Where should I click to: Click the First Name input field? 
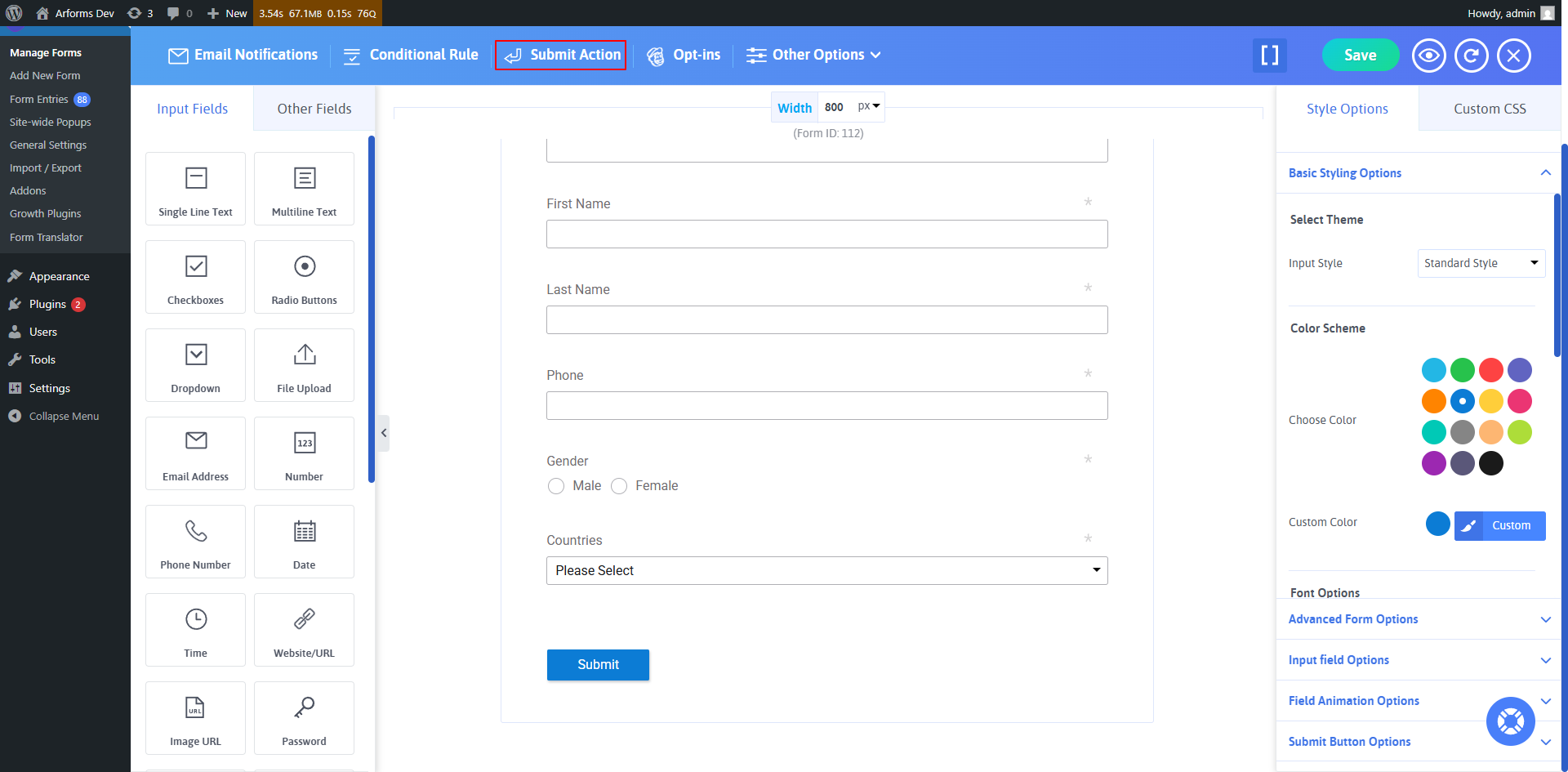(827, 234)
